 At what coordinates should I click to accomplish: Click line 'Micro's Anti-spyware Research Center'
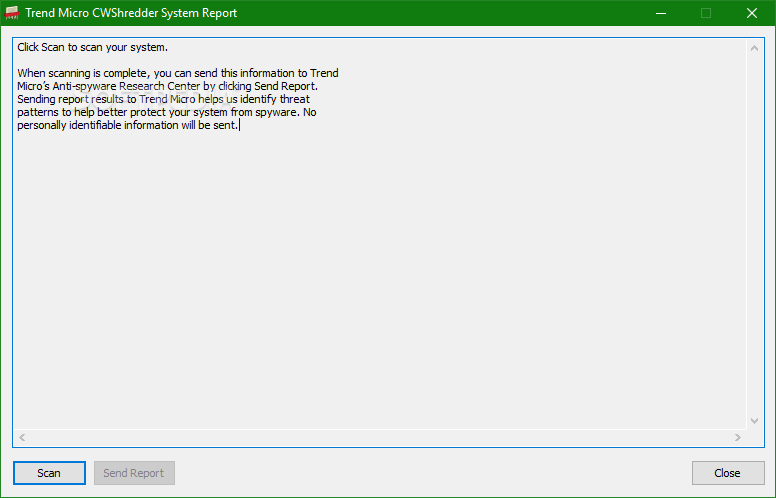tap(167, 86)
